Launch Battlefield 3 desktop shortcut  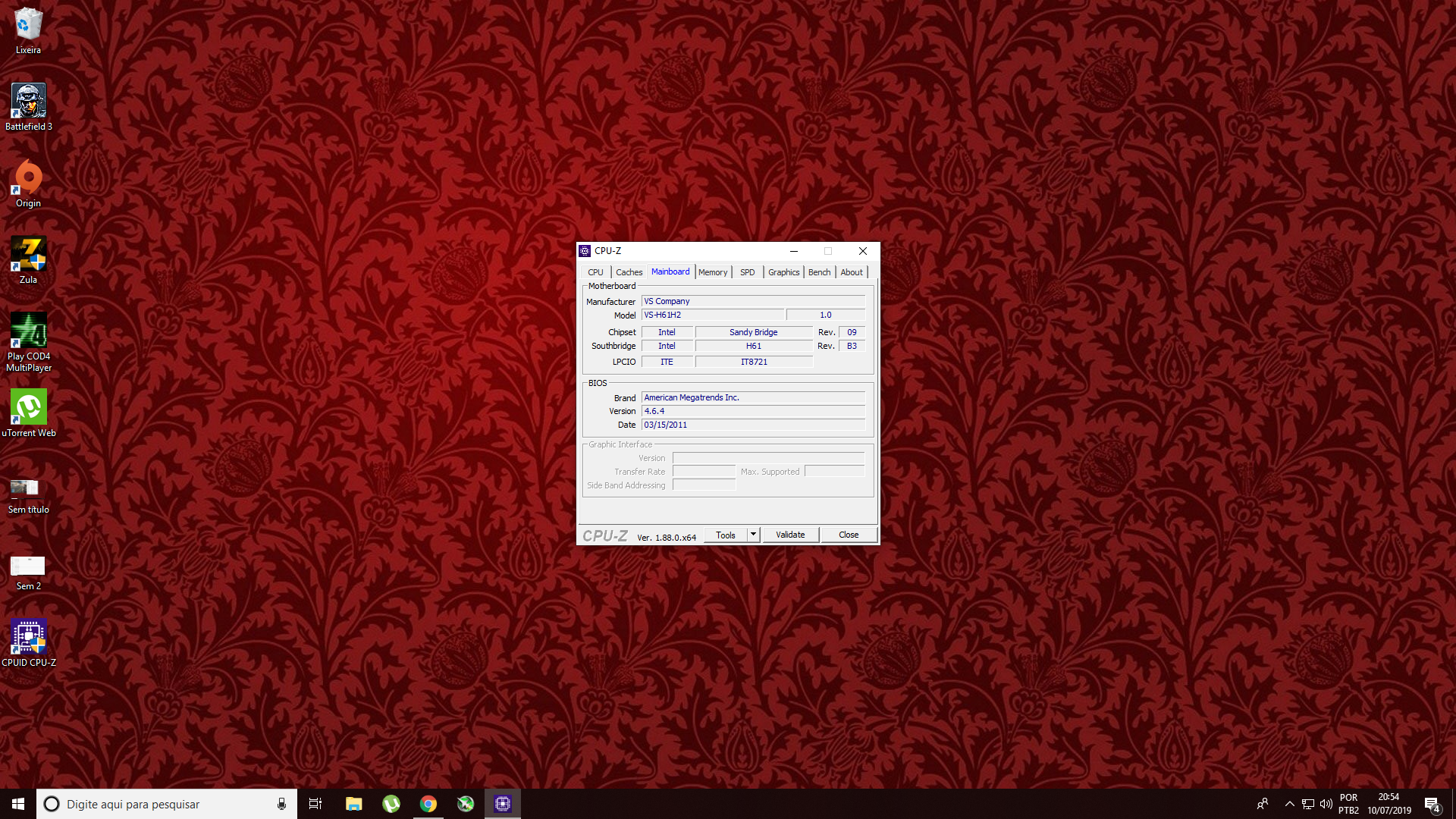click(x=28, y=107)
